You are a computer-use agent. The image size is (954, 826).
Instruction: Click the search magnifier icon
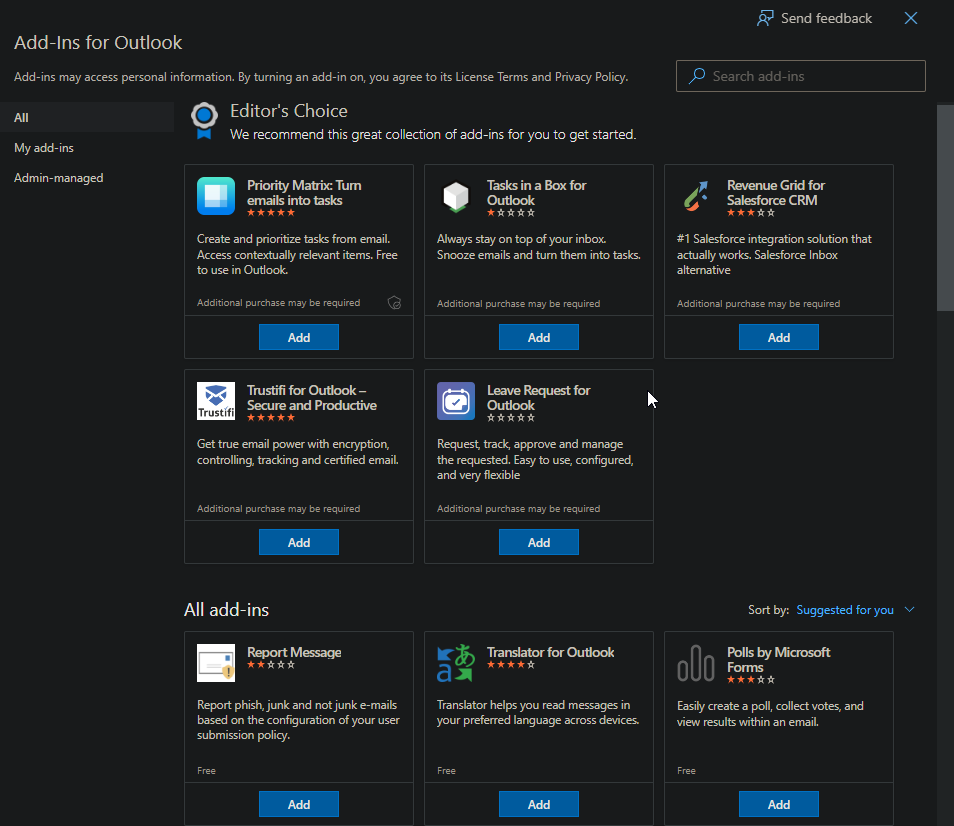pos(696,75)
